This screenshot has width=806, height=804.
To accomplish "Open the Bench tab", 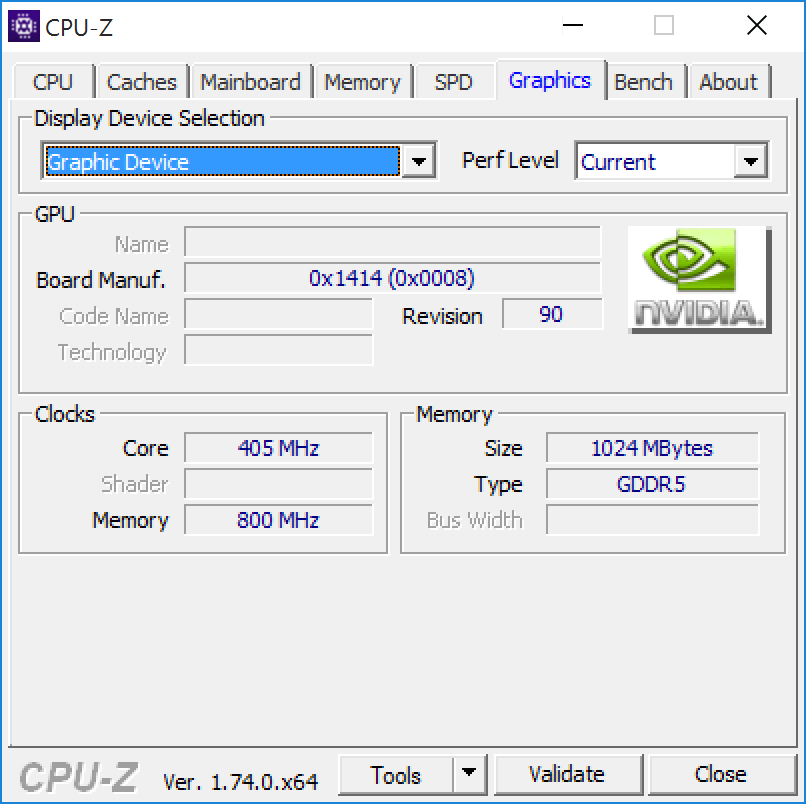I will tap(644, 82).
